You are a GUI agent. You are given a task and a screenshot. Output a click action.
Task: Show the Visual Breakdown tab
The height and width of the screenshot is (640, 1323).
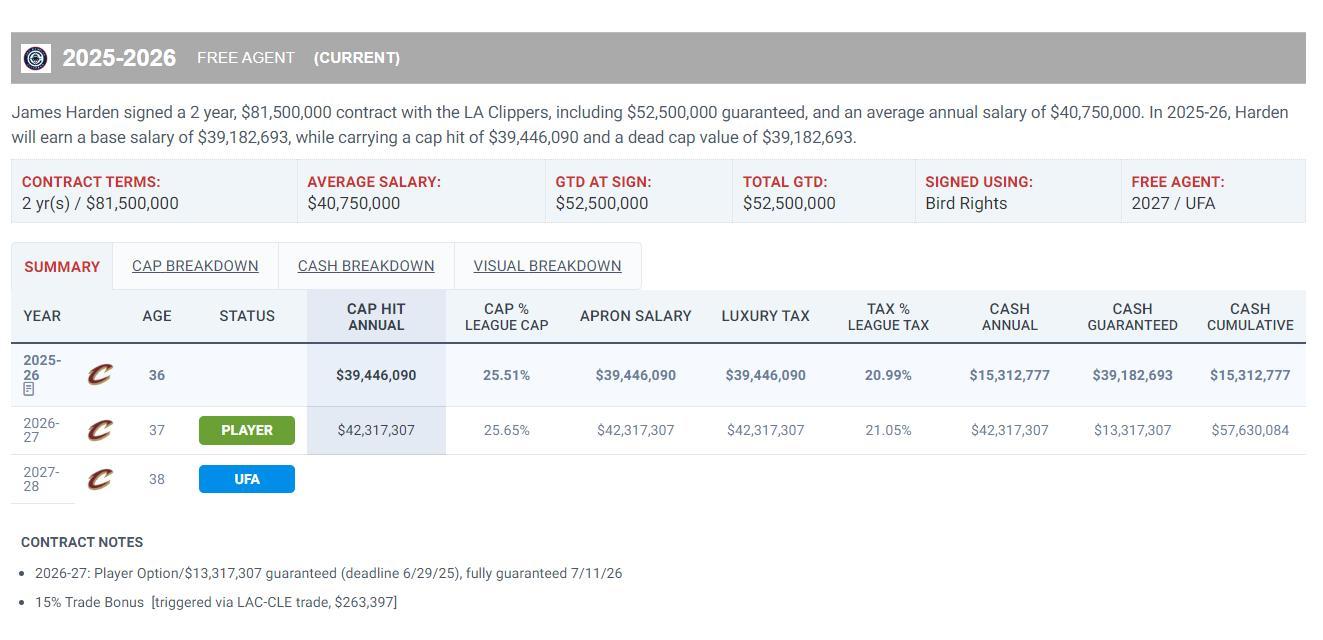(x=547, y=266)
